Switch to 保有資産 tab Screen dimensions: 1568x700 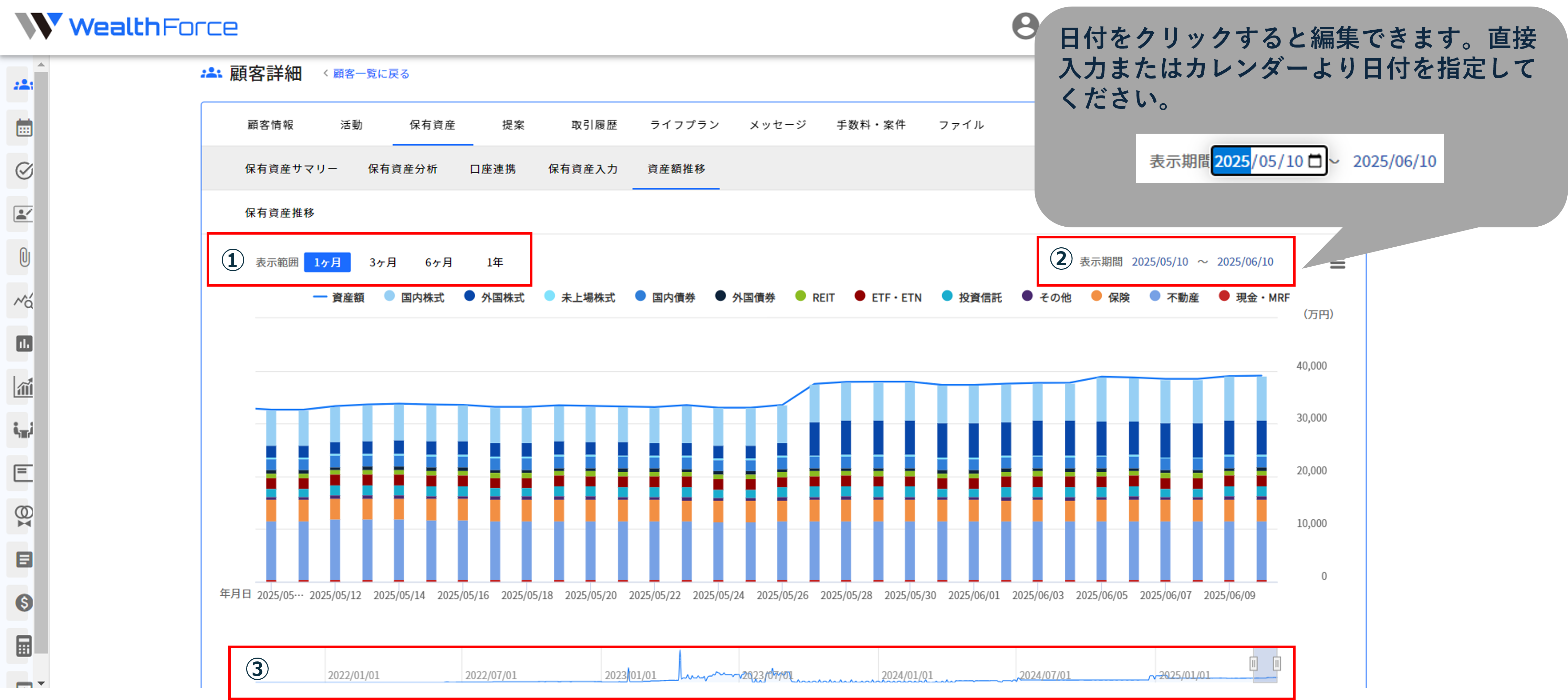point(432,125)
